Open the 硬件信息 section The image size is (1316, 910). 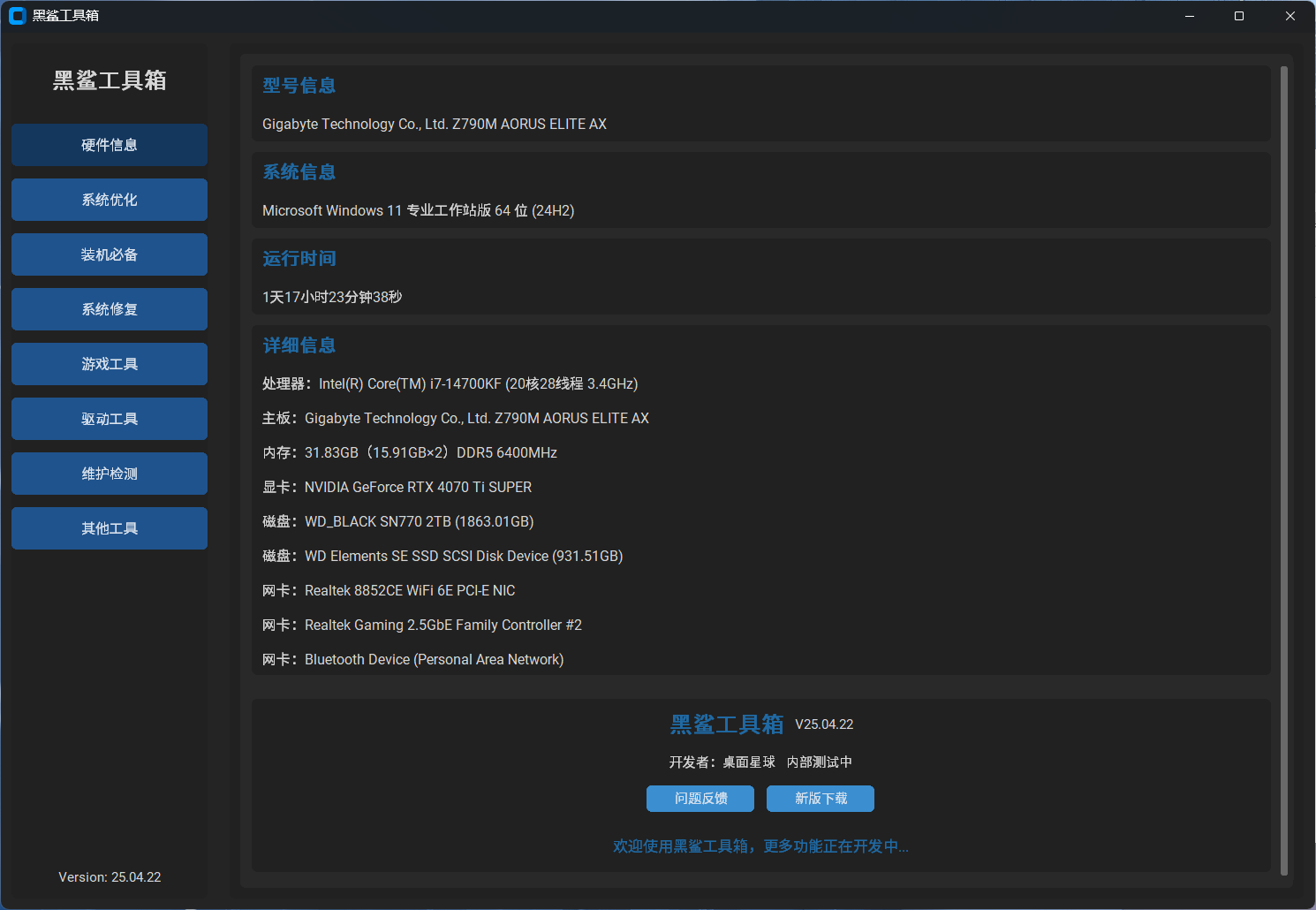click(x=110, y=145)
